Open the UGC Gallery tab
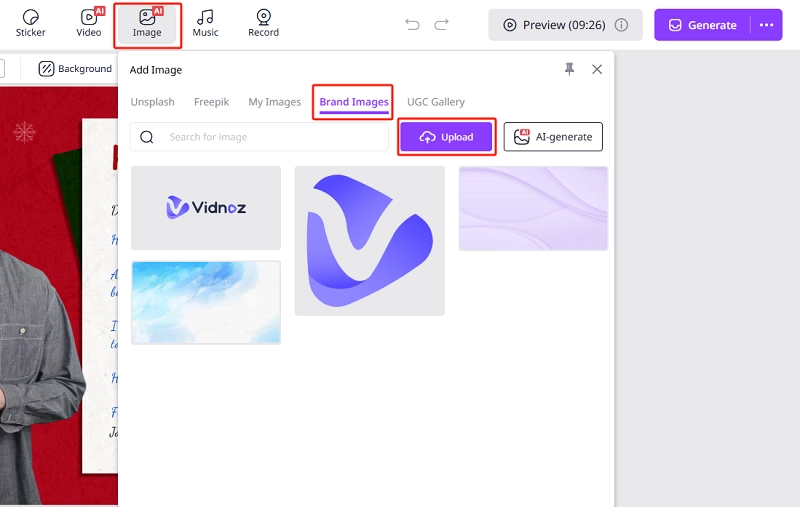 coord(435,102)
